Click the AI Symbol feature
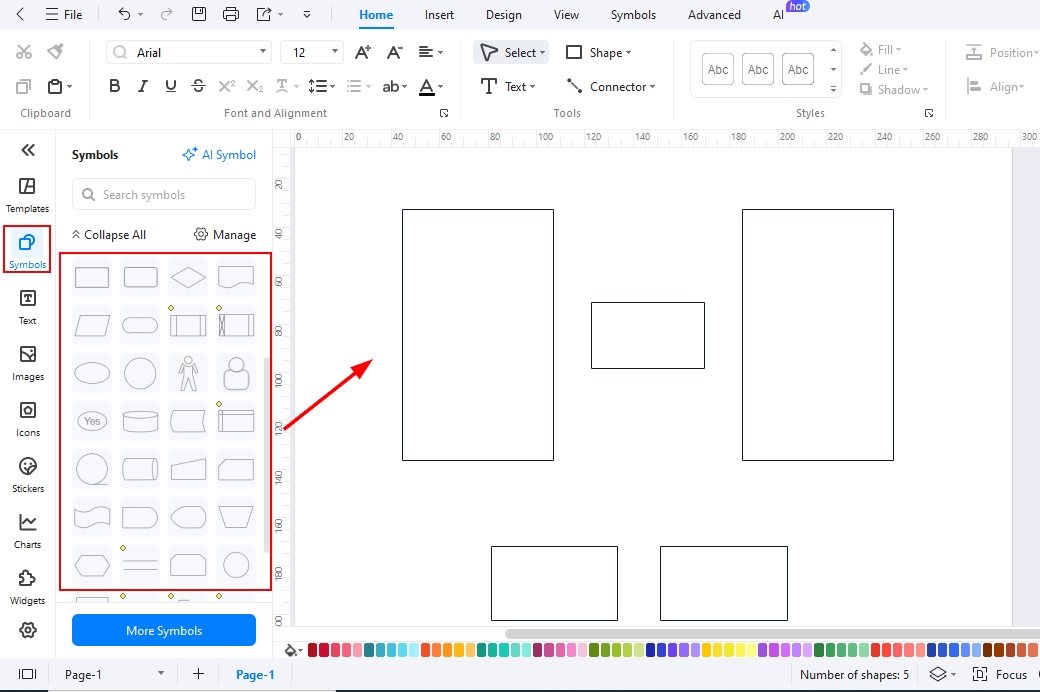The width and height of the screenshot is (1040, 692). (219, 154)
